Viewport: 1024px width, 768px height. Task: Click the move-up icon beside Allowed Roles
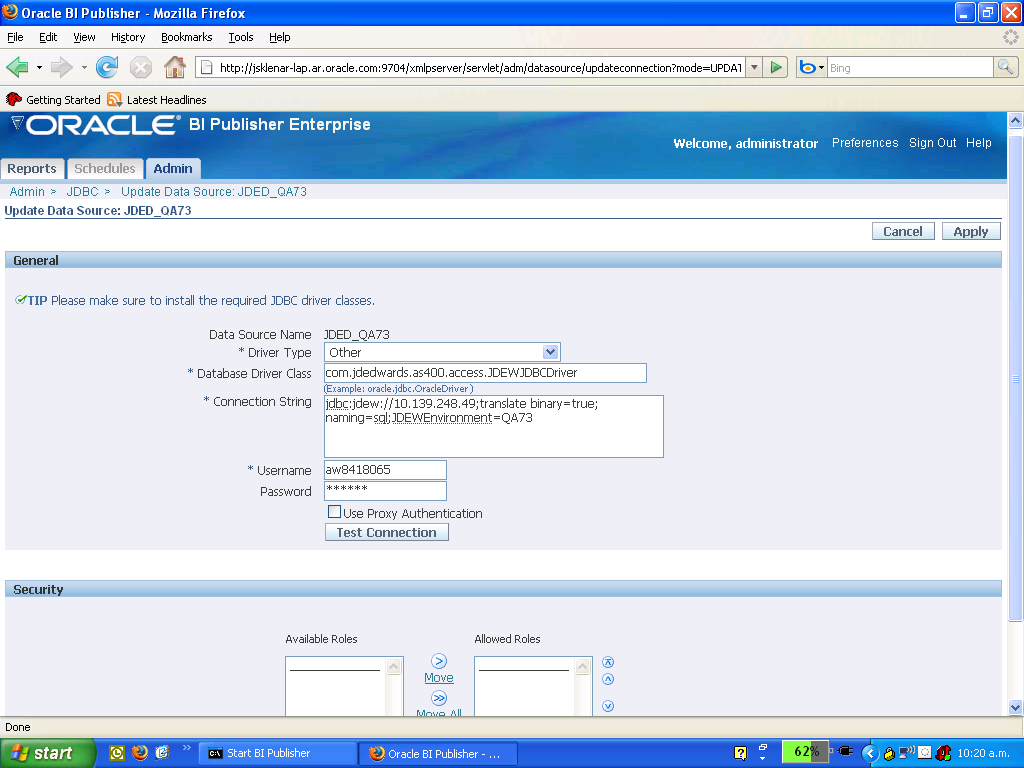click(x=608, y=679)
